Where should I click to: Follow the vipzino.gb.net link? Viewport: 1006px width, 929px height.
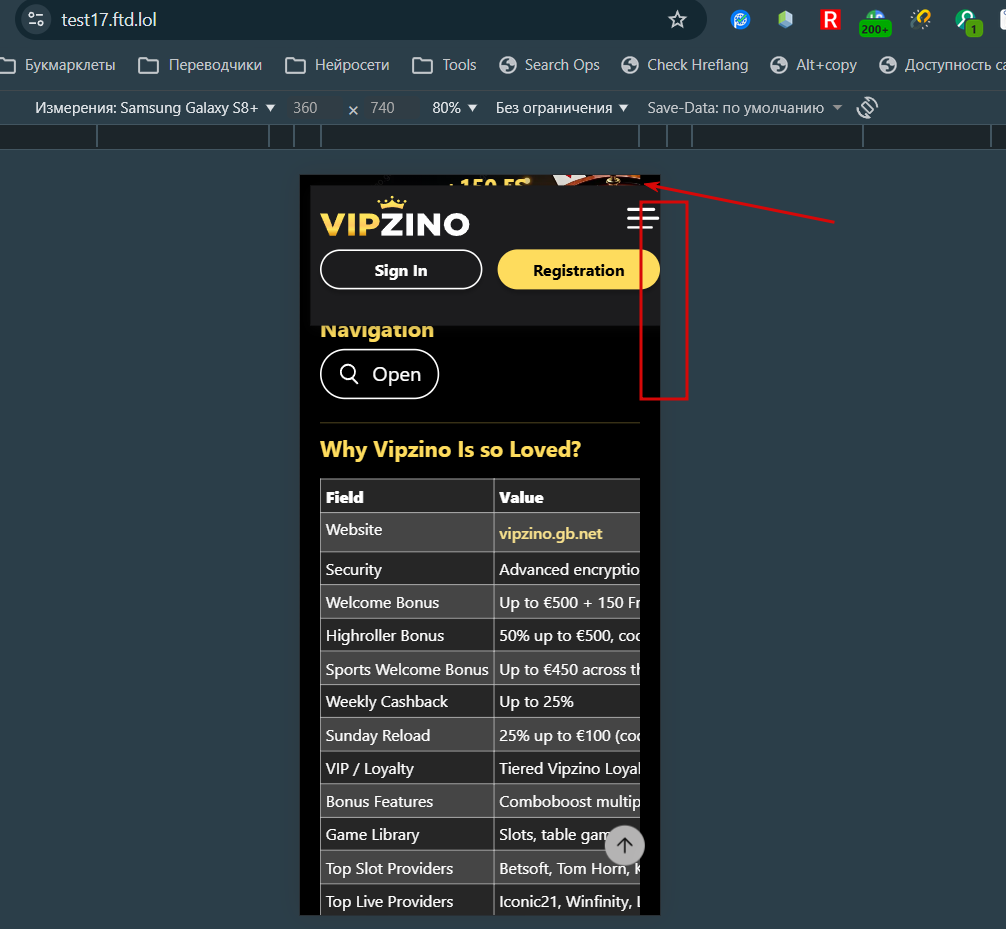pyautogui.click(x=550, y=534)
